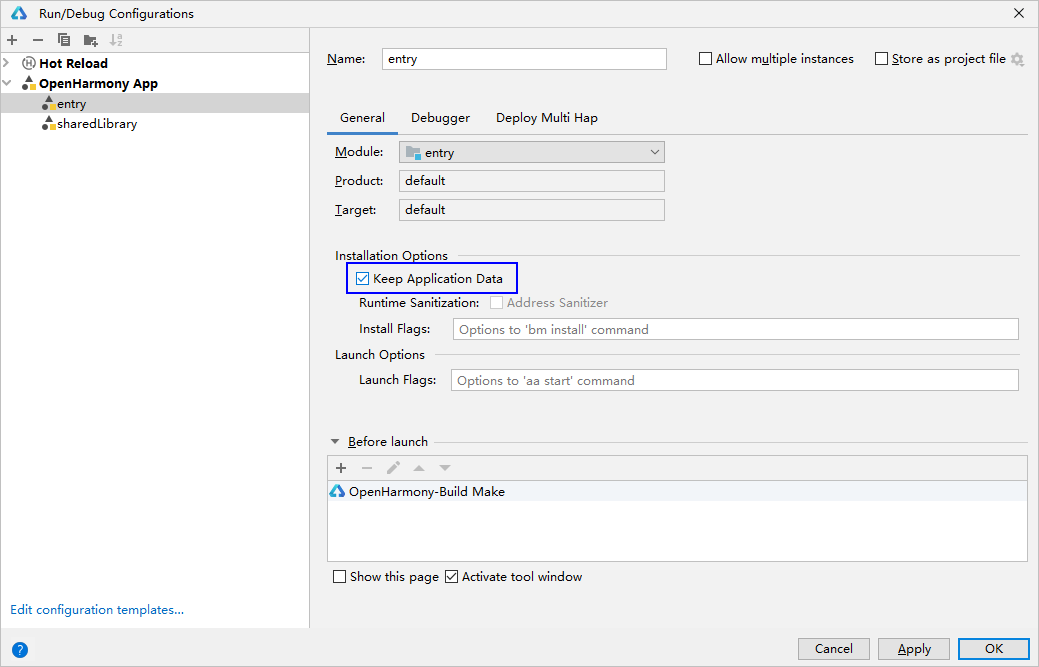
Task: Click the Add New Configuration plus icon
Action: (12, 40)
